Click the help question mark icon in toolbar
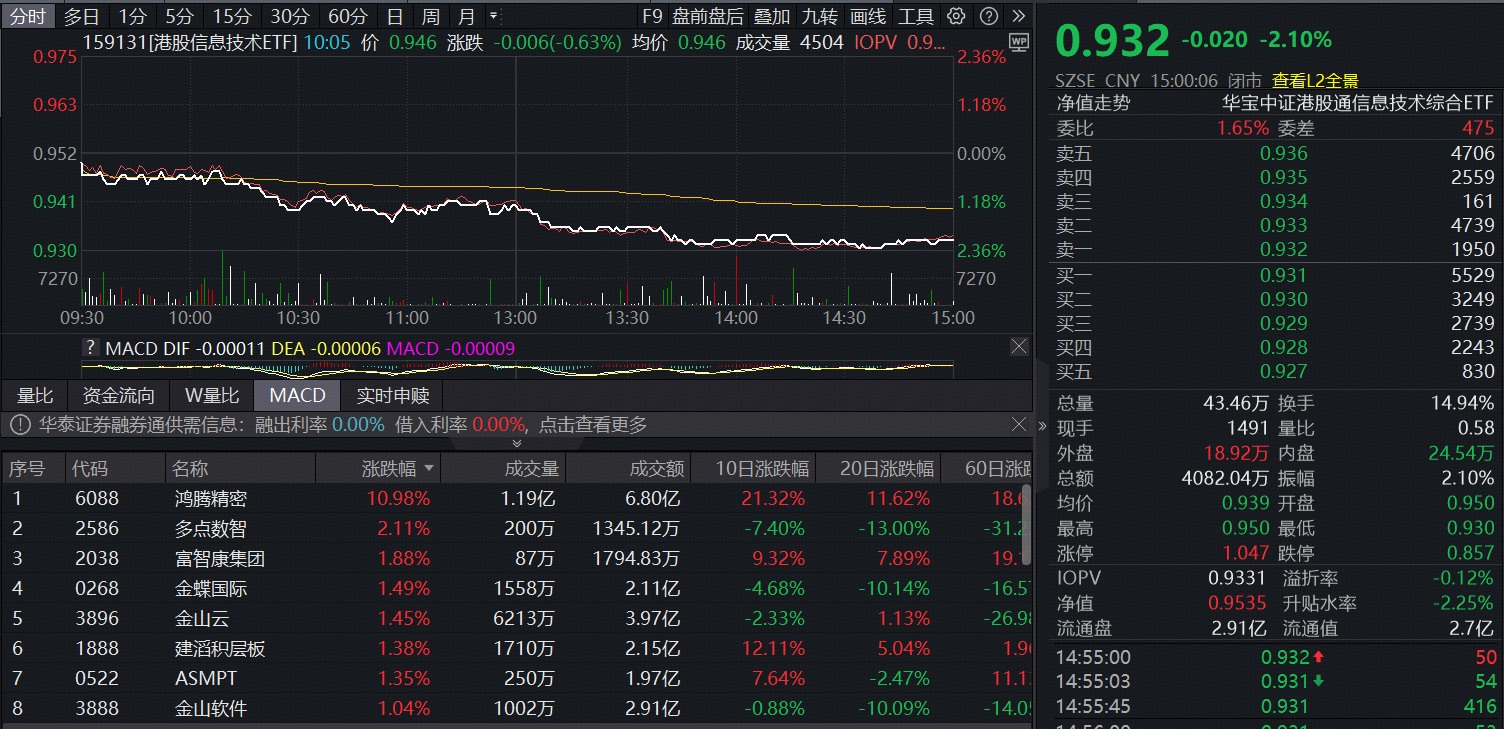This screenshot has width=1504, height=729. 988,16
